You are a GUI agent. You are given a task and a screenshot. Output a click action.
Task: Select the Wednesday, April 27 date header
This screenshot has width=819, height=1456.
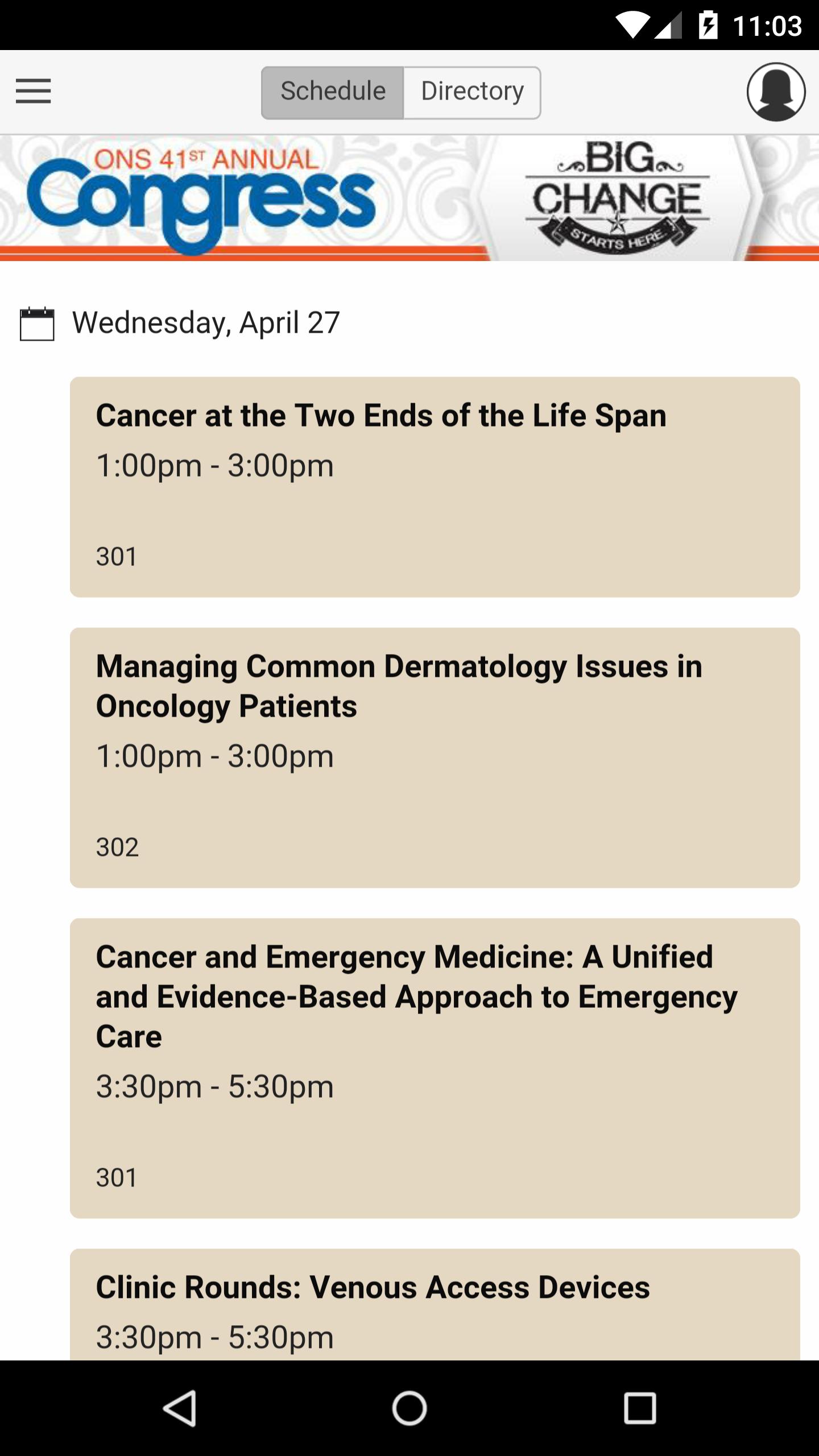(x=206, y=323)
